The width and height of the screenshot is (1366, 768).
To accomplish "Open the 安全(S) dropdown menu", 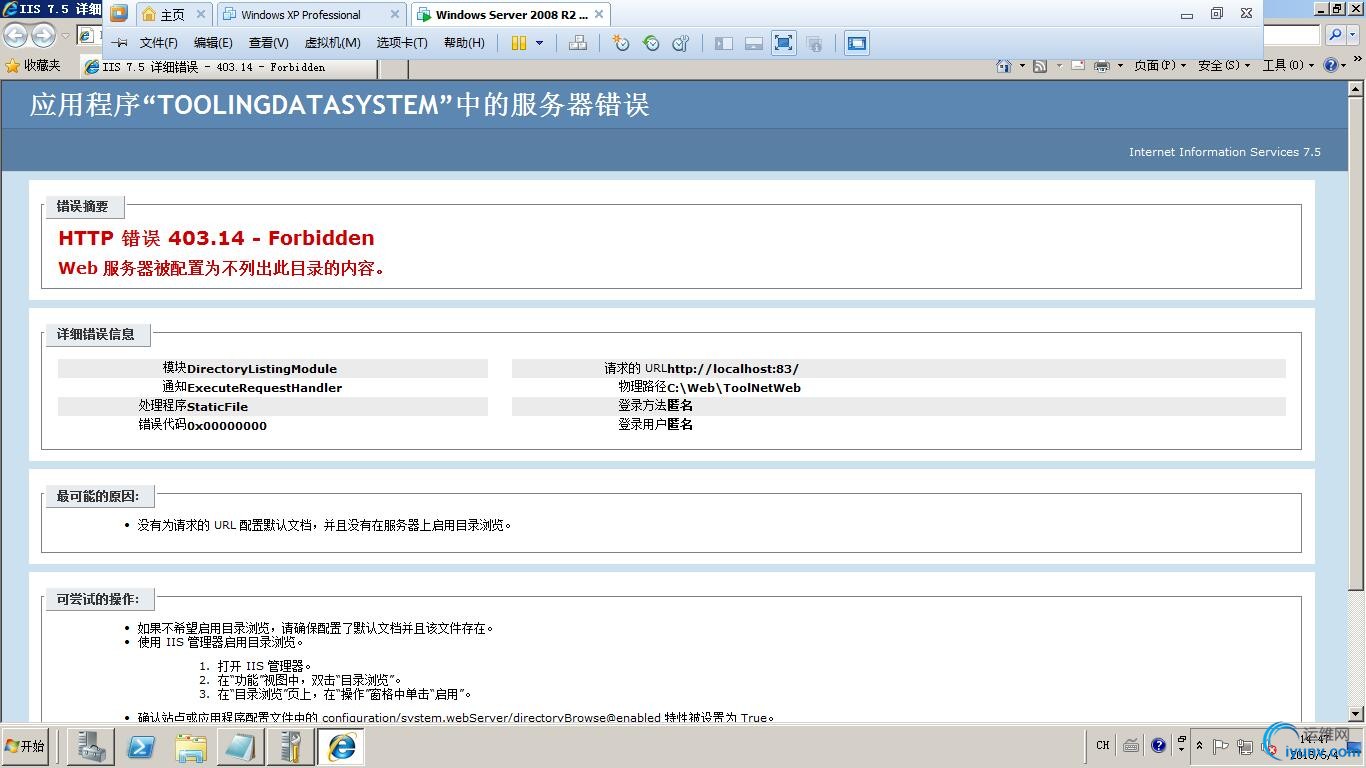I will 1224,65.
